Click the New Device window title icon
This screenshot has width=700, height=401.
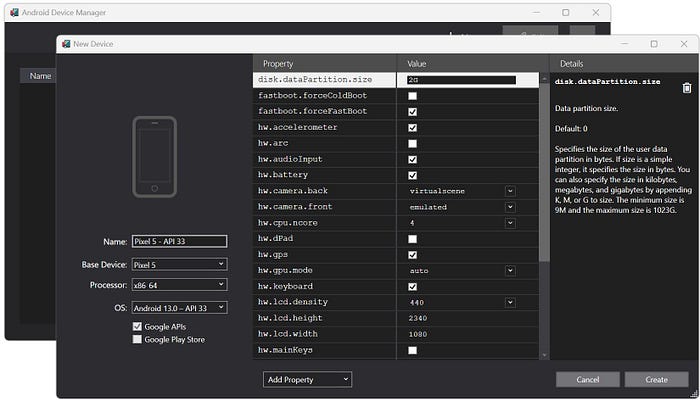66,44
